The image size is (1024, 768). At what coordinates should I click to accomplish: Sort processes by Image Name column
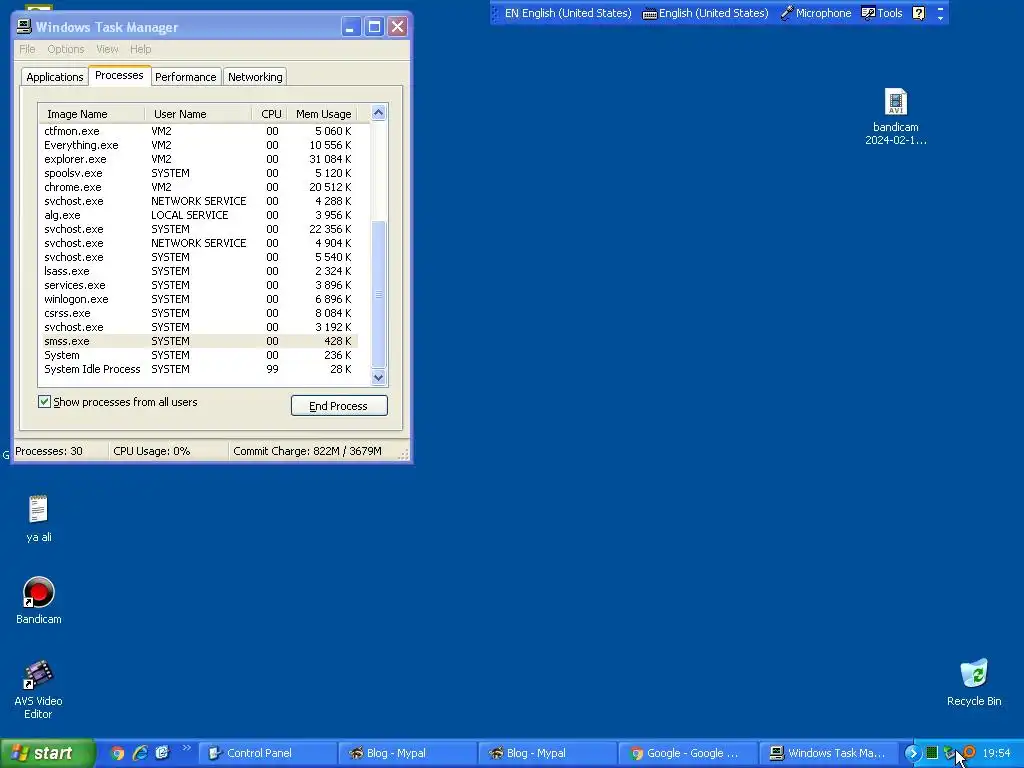[91, 114]
